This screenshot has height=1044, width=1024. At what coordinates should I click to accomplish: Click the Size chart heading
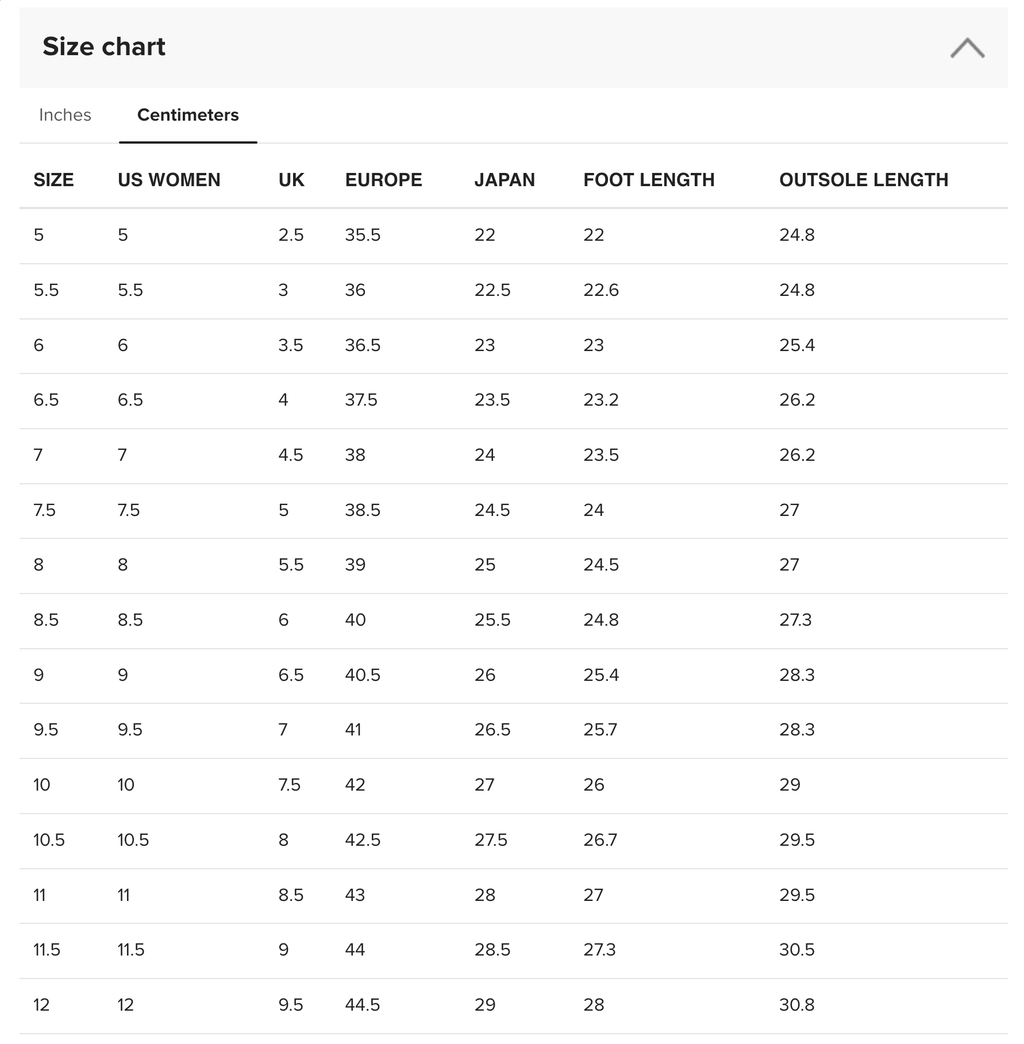[104, 47]
